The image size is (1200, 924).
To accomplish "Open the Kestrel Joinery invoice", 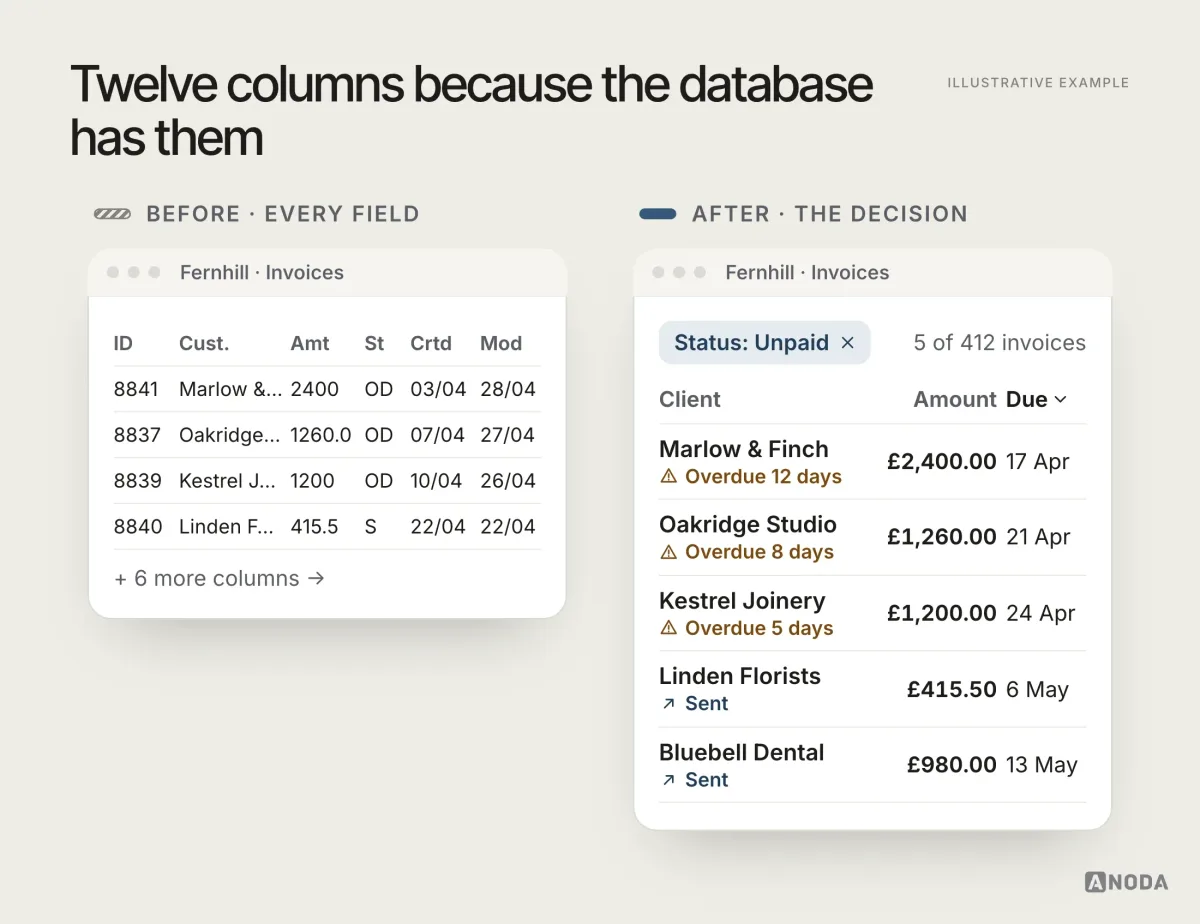I will click(x=872, y=613).
